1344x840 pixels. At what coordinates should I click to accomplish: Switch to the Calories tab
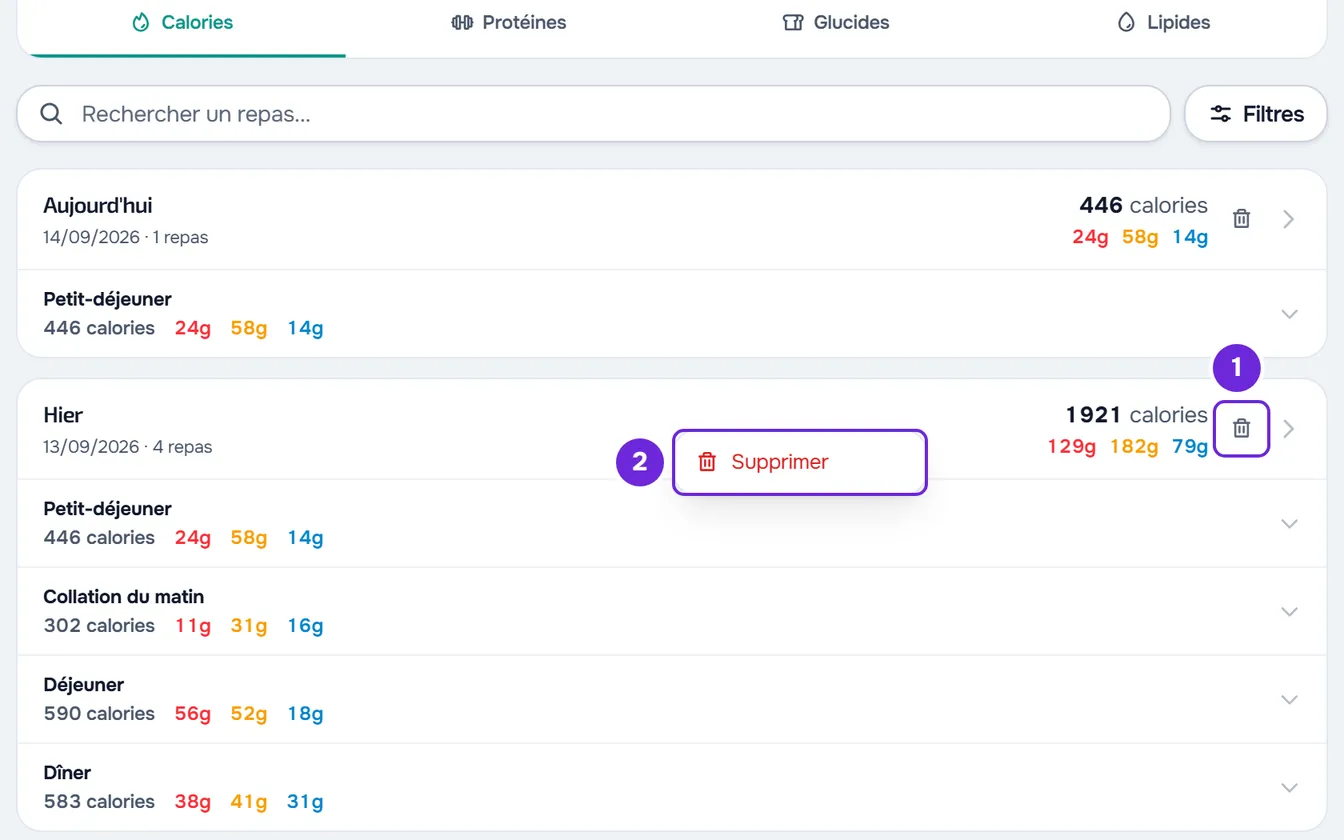pyautogui.click(x=182, y=22)
